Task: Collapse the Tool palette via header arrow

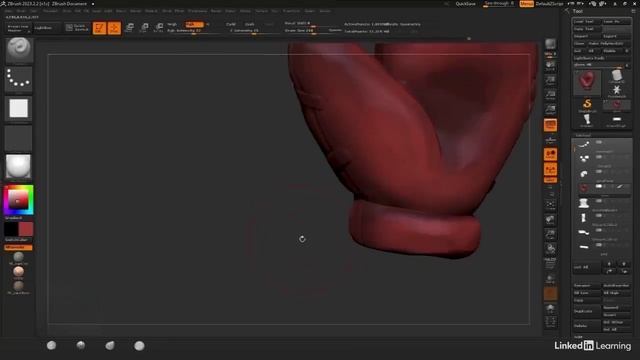Action: 567,11
